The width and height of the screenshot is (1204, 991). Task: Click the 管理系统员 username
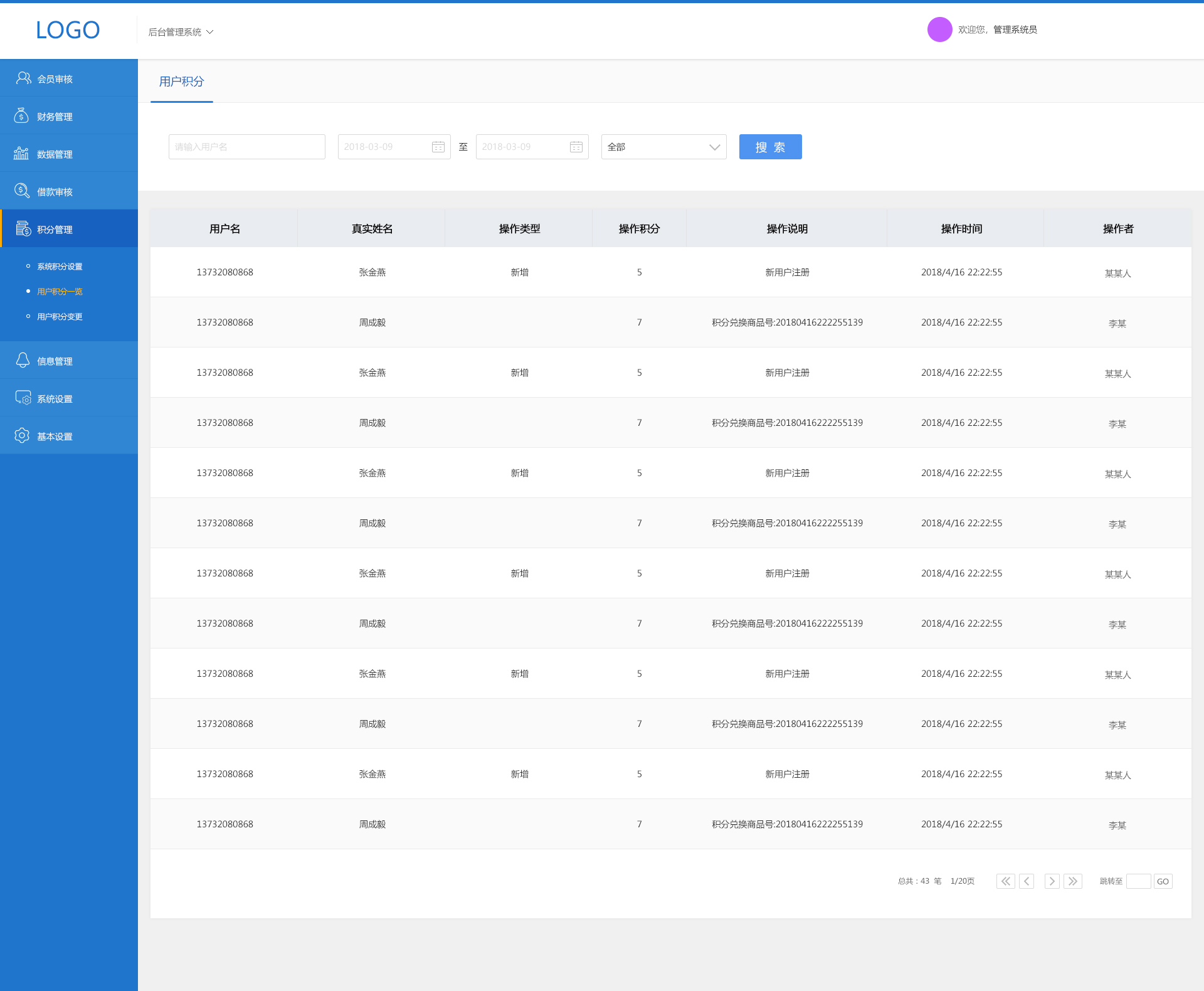point(1015,29)
